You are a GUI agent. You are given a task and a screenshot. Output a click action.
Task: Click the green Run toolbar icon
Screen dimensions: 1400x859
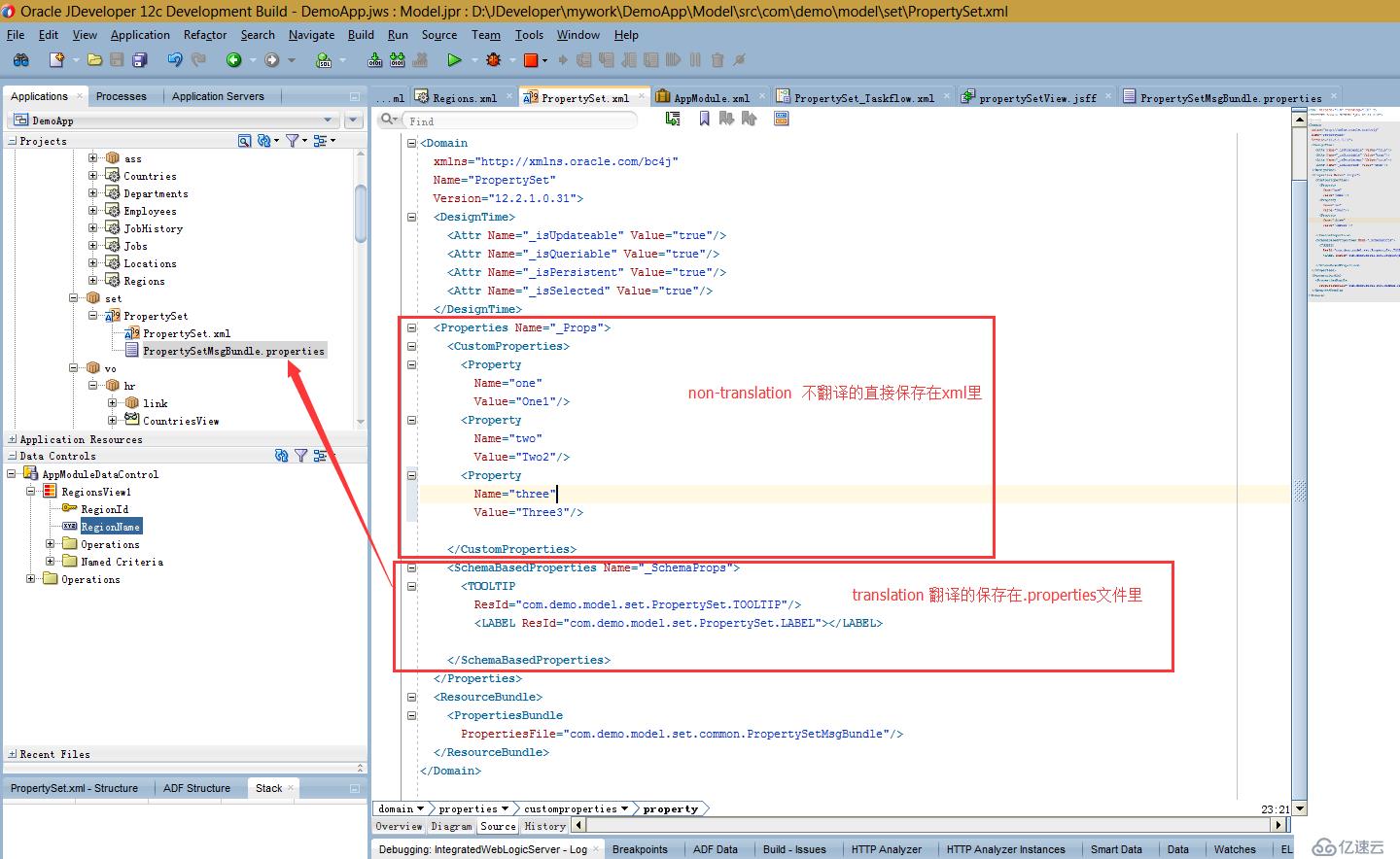tap(454, 60)
